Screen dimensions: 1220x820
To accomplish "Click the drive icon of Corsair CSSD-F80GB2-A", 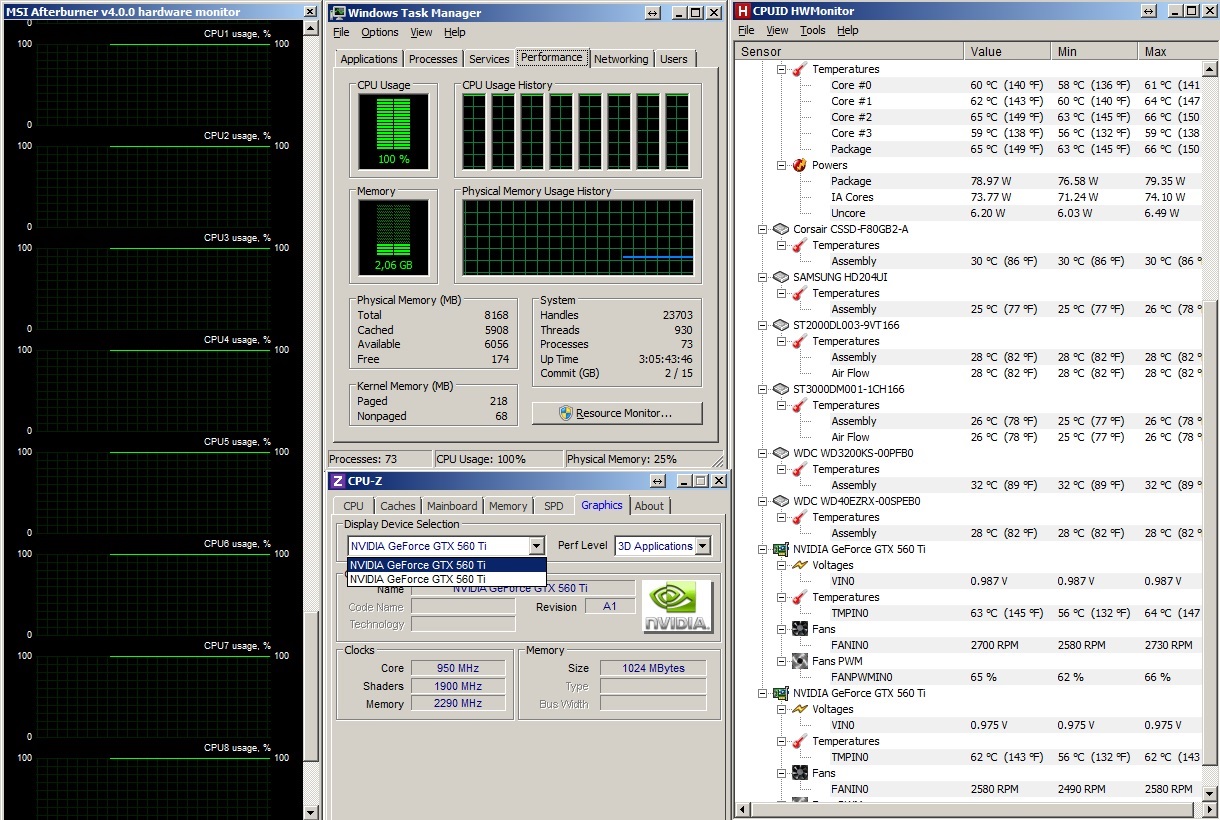I will tap(782, 229).
